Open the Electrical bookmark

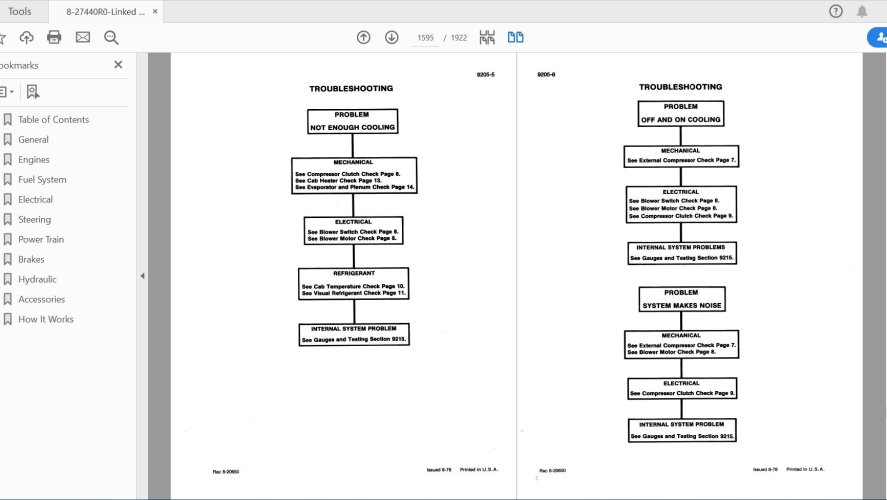tap(35, 199)
